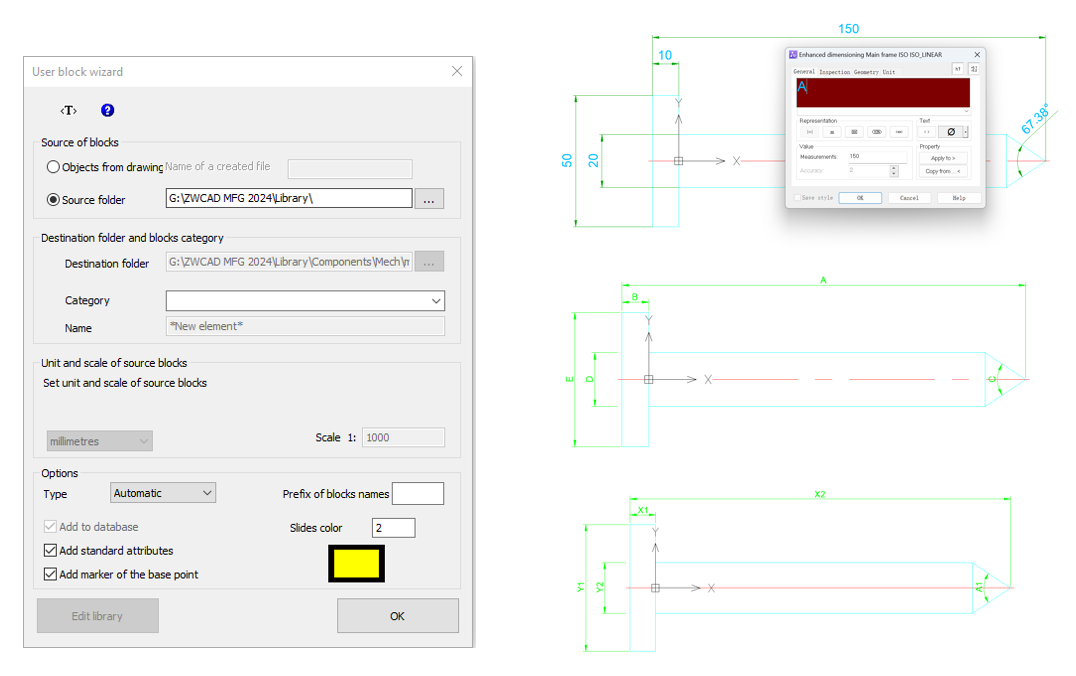Toggle the 'Save style' checkbox
The height and width of the screenshot is (676, 1076).
click(x=797, y=198)
